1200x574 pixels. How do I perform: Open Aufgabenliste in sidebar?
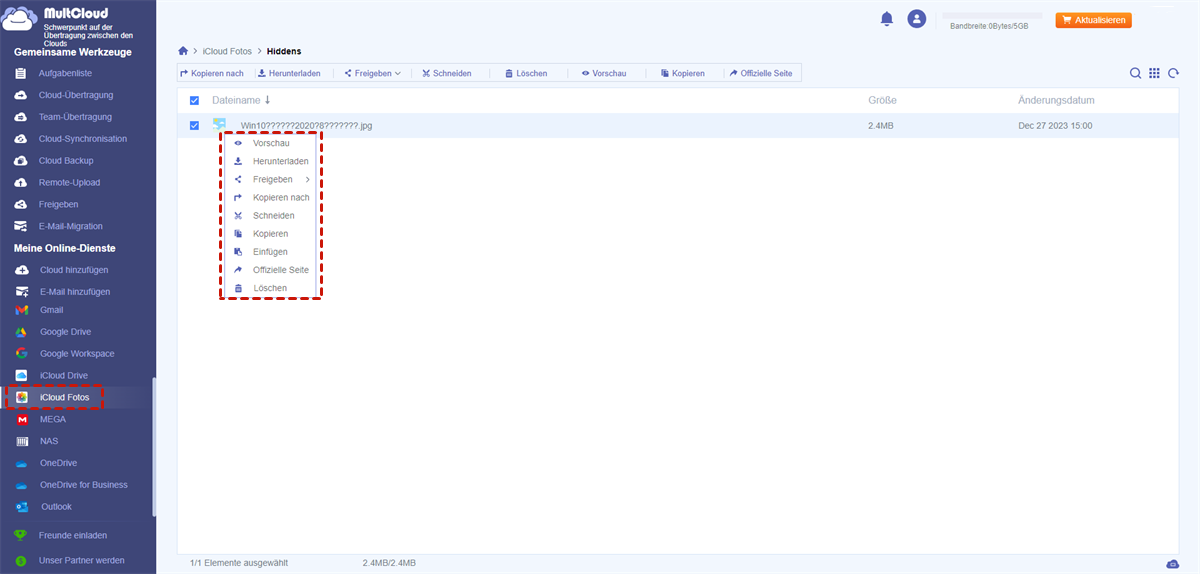[65, 74]
